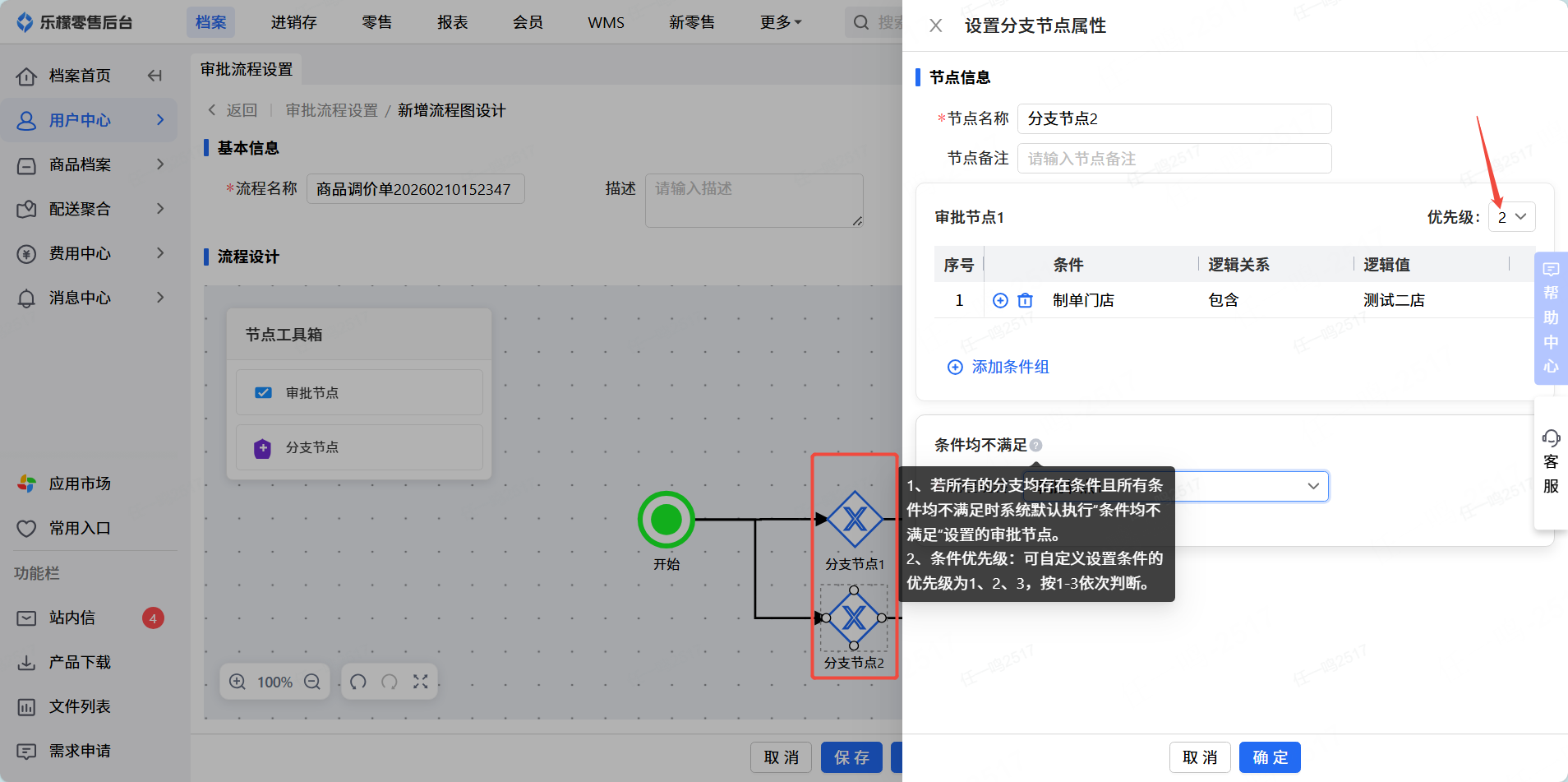Click 审批流程设置 breadcrumb link

tap(331, 110)
